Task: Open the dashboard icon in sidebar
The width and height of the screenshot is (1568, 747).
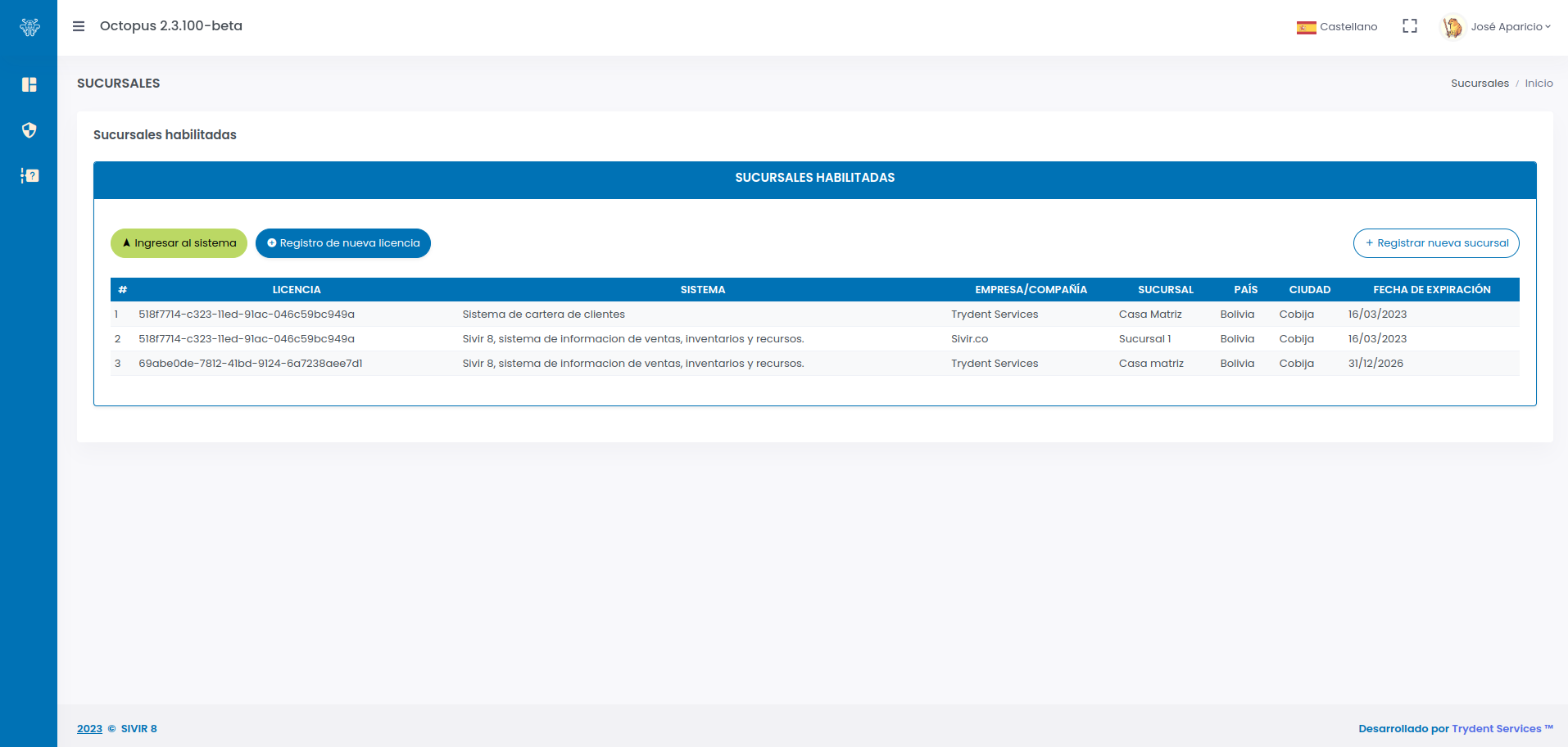Action: click(29, 84)
